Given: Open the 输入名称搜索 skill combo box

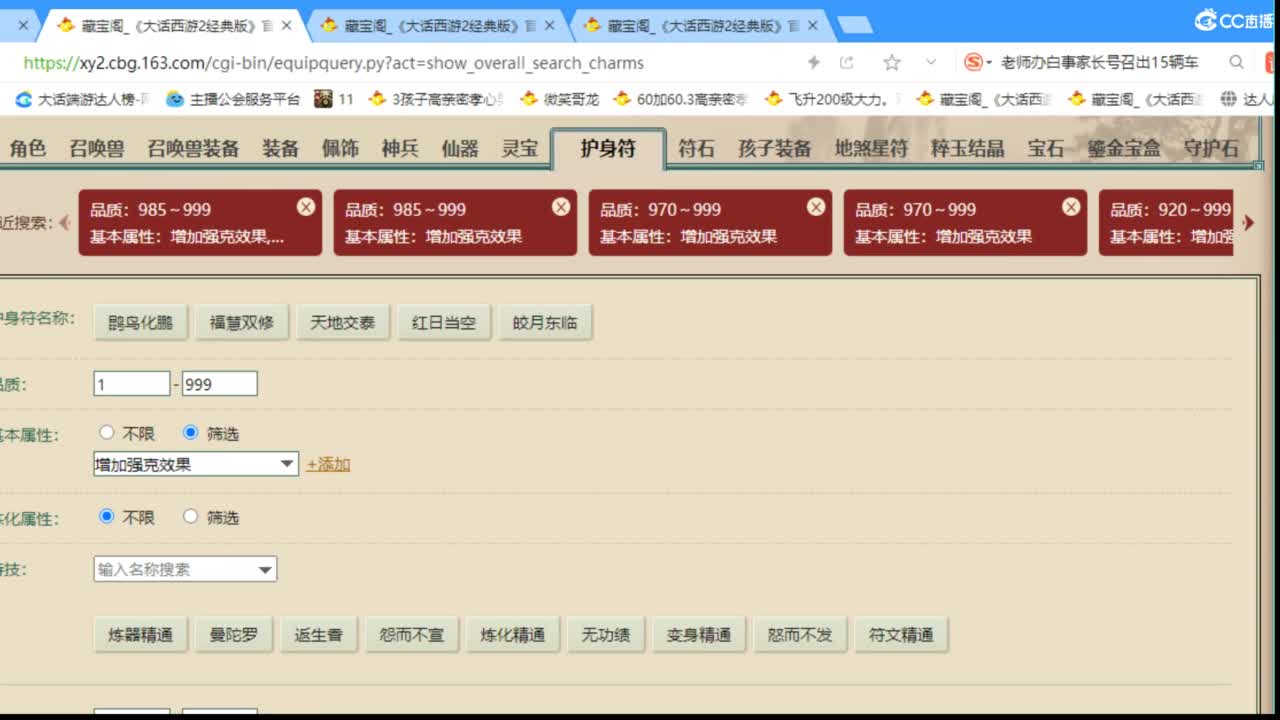Looking at the screenshot, I should point(185,569).
